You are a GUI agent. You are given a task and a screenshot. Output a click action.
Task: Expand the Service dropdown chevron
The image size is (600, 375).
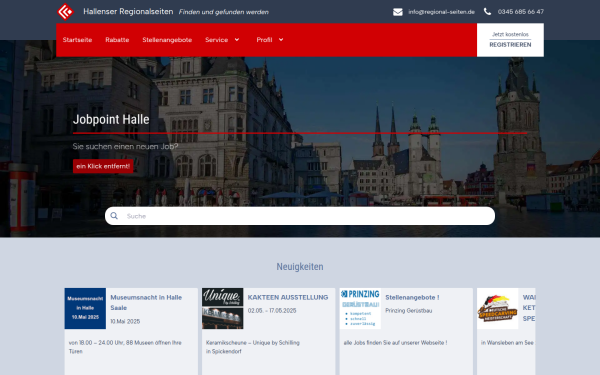pos(237,39)
